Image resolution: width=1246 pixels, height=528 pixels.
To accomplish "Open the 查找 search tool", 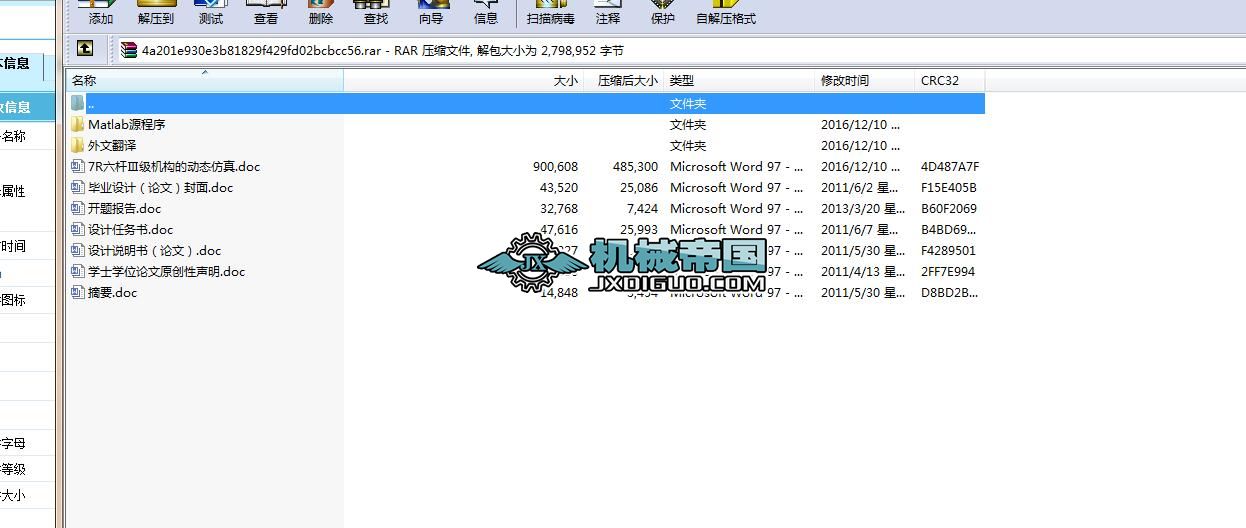I will pos(376,14).
